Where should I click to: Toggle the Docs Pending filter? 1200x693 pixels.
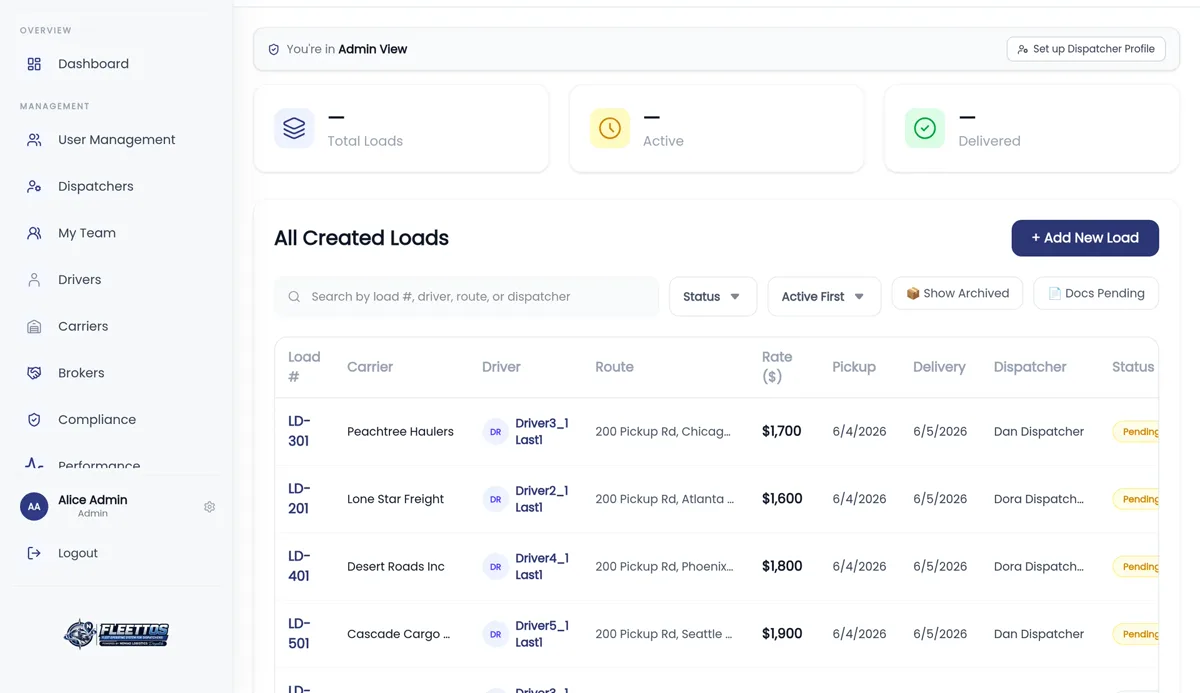tap(1096, 293)
